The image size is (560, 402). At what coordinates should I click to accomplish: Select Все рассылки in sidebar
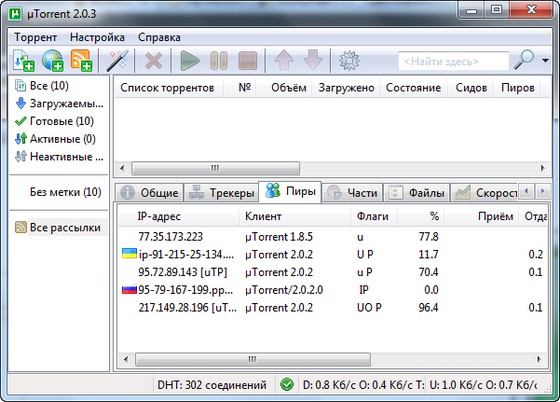pyautogui.click(x=58, y=227)
